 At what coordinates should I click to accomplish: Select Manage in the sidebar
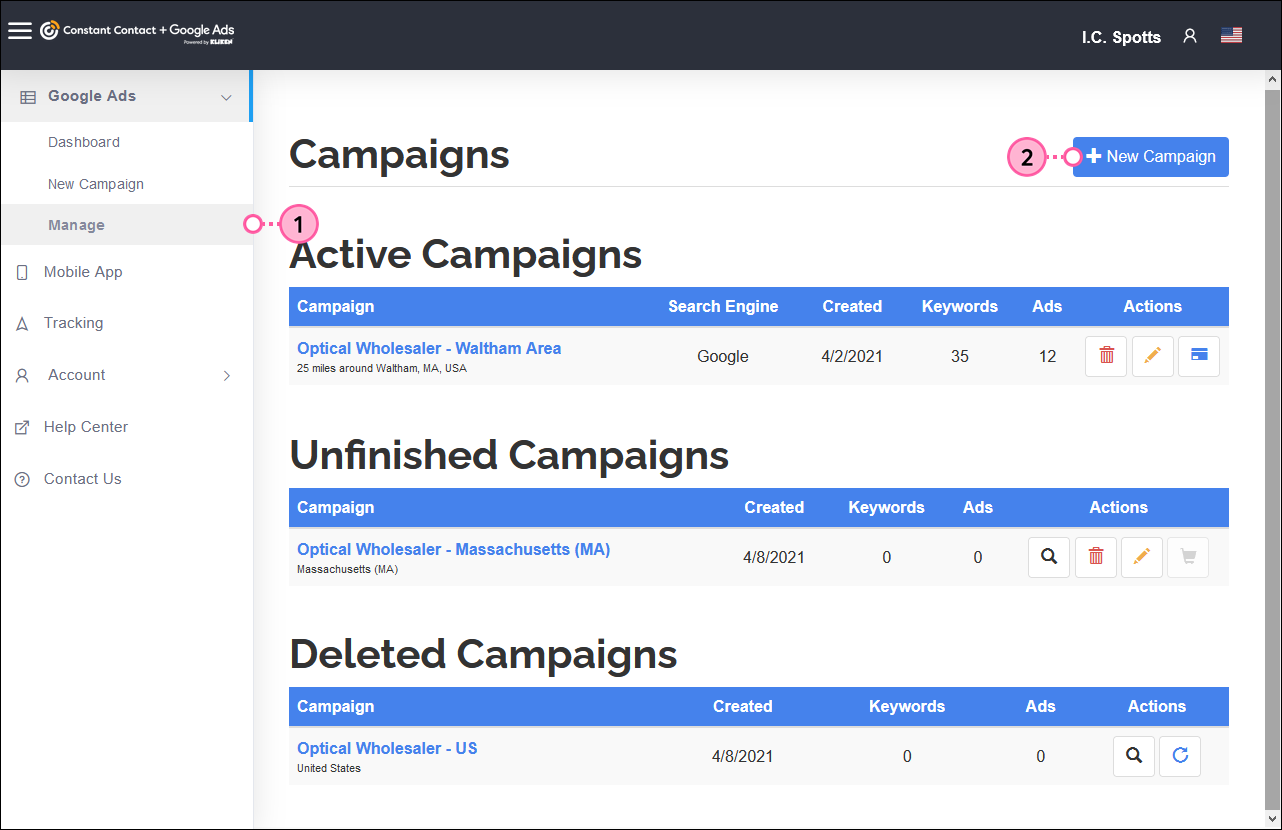76,224
